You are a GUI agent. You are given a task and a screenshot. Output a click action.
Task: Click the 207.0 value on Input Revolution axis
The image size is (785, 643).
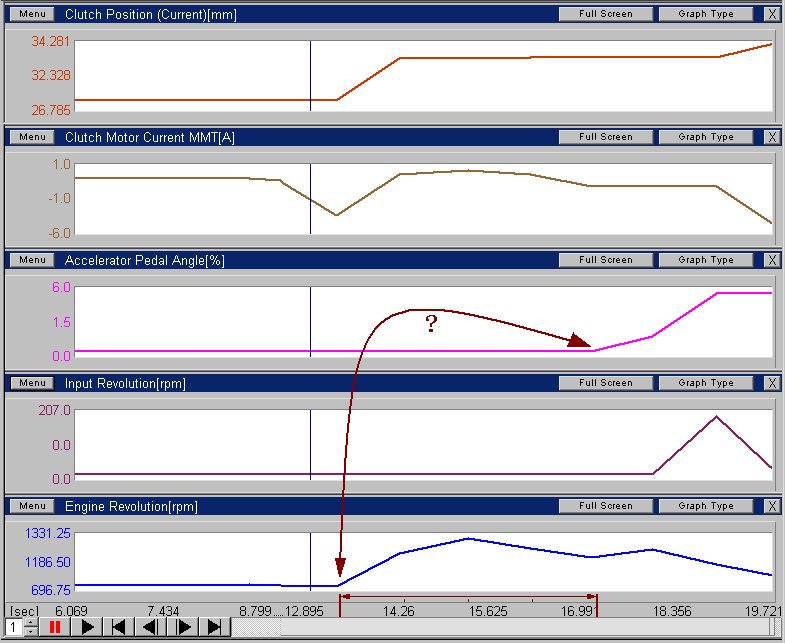tap(54, 411)
